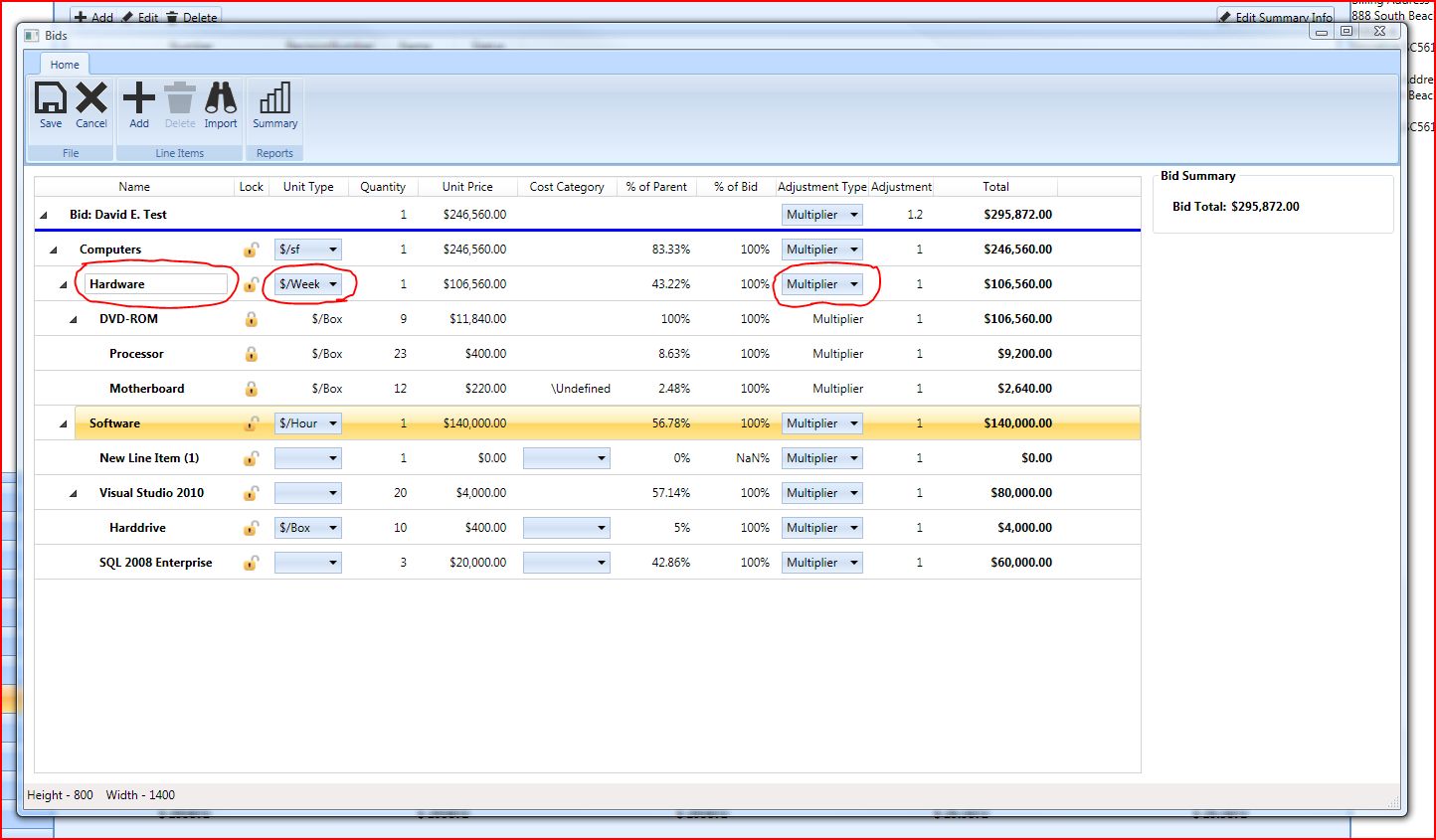
Task: Click the Total column header
Action: (995, 187)
